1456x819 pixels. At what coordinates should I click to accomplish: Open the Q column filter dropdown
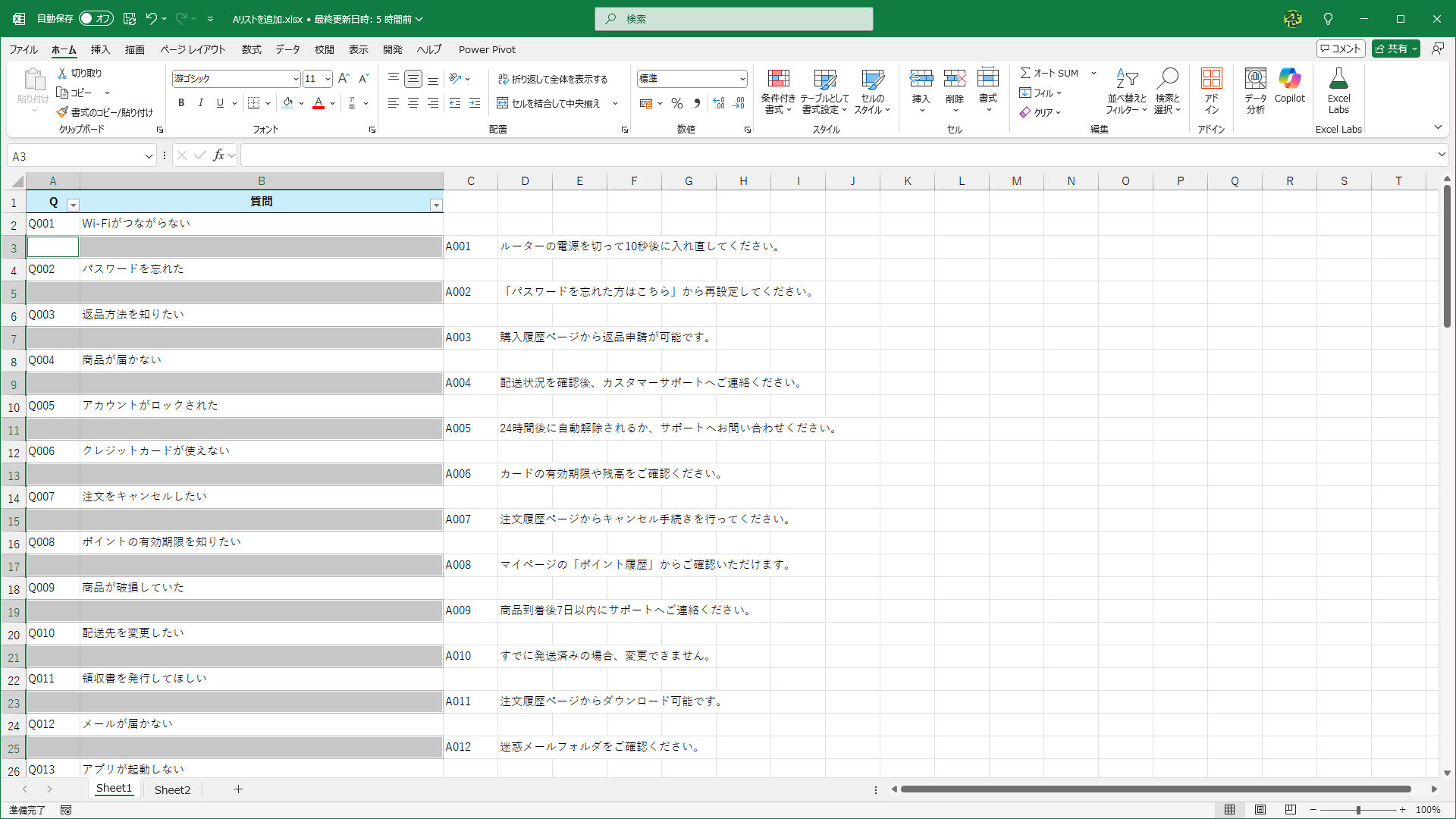pos(74,205)
